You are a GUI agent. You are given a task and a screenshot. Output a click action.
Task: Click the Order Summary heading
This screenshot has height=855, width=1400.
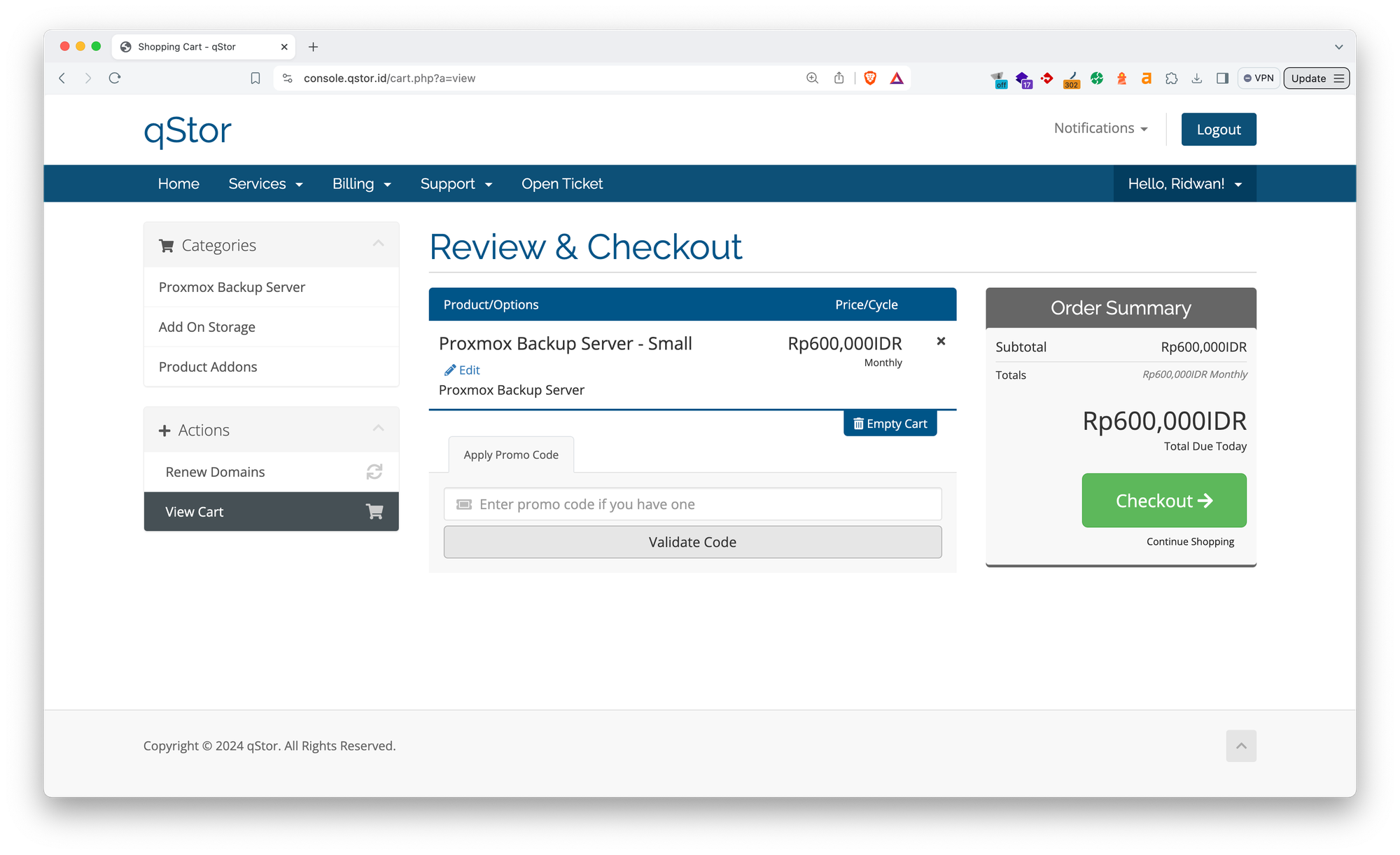pos(1121,308)
